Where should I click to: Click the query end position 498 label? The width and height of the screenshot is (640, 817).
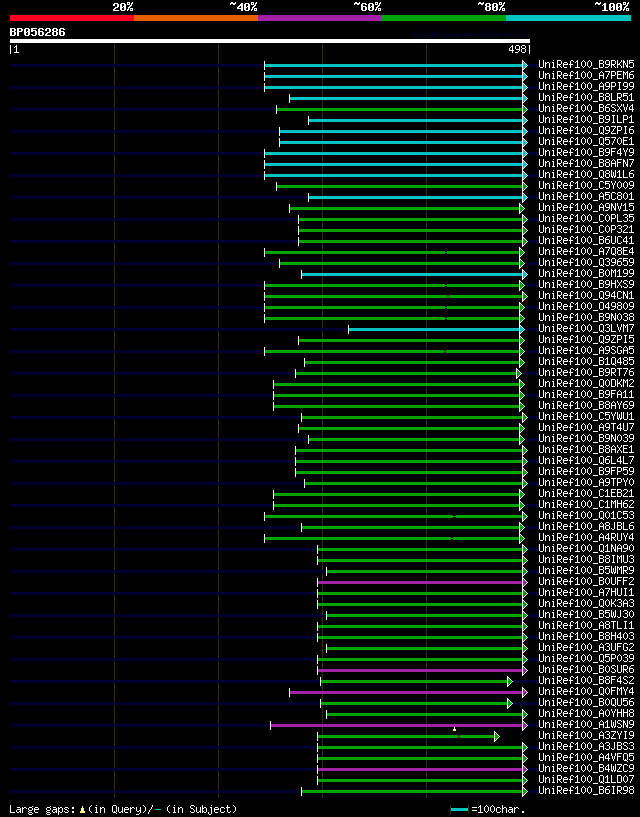(x=519, y=49)
